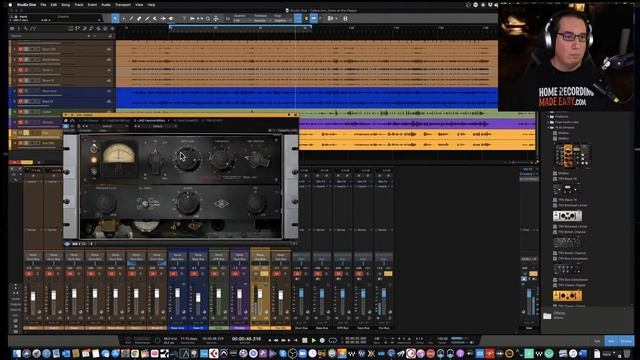Toggle the Mute button on the Drum Bus channel

pos(297,273)
